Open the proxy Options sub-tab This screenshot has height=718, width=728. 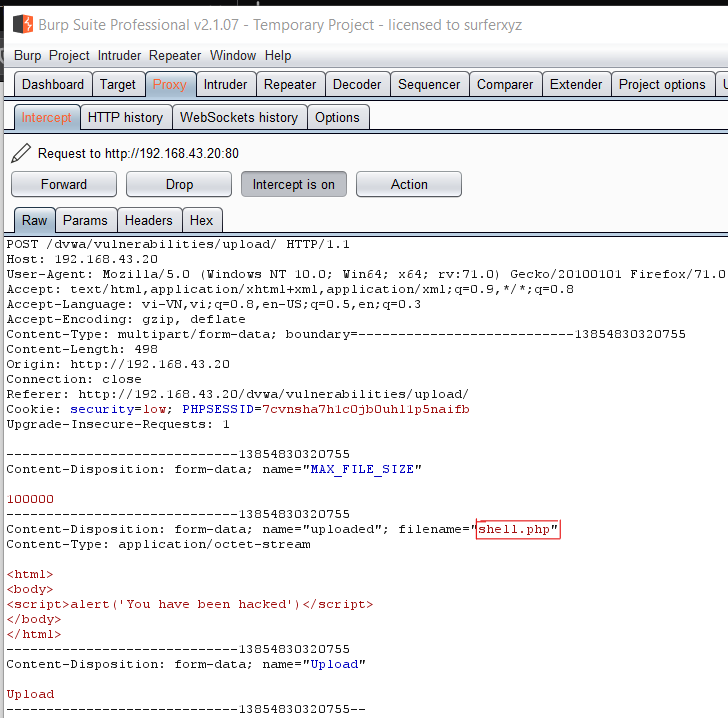tap(338, 117)
